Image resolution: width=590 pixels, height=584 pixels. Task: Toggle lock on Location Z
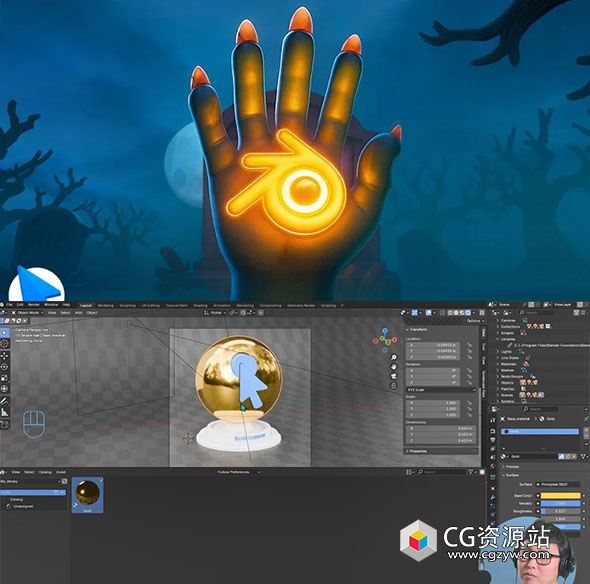[470, 357]
